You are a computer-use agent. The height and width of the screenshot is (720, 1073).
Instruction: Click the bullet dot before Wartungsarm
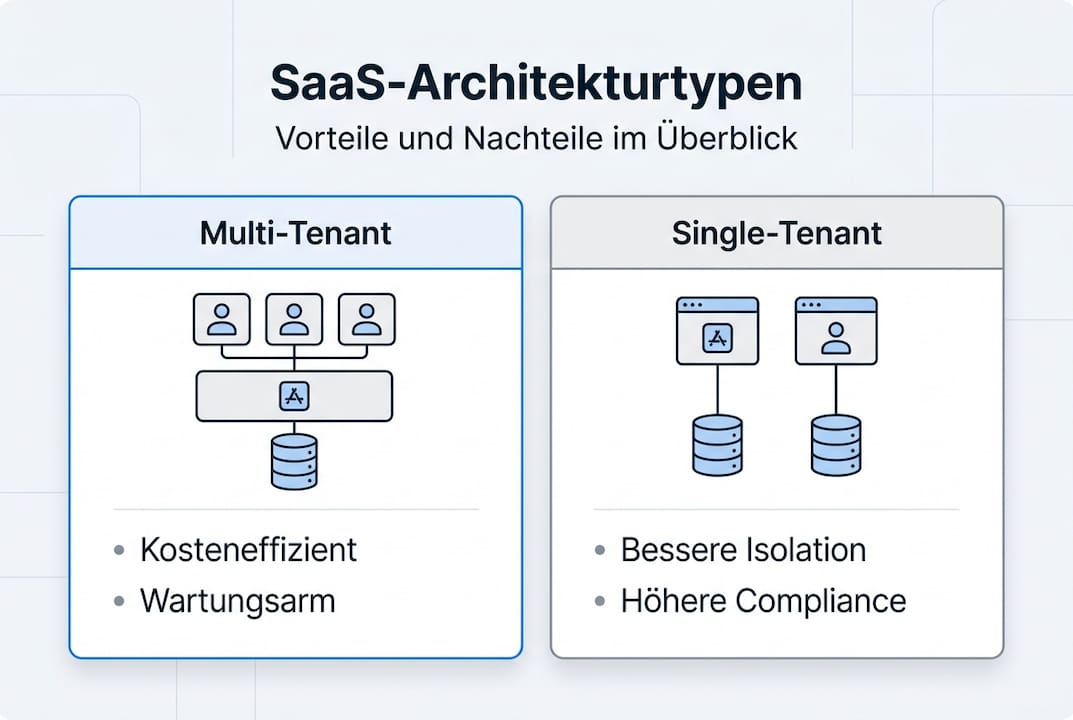(122, 601)
